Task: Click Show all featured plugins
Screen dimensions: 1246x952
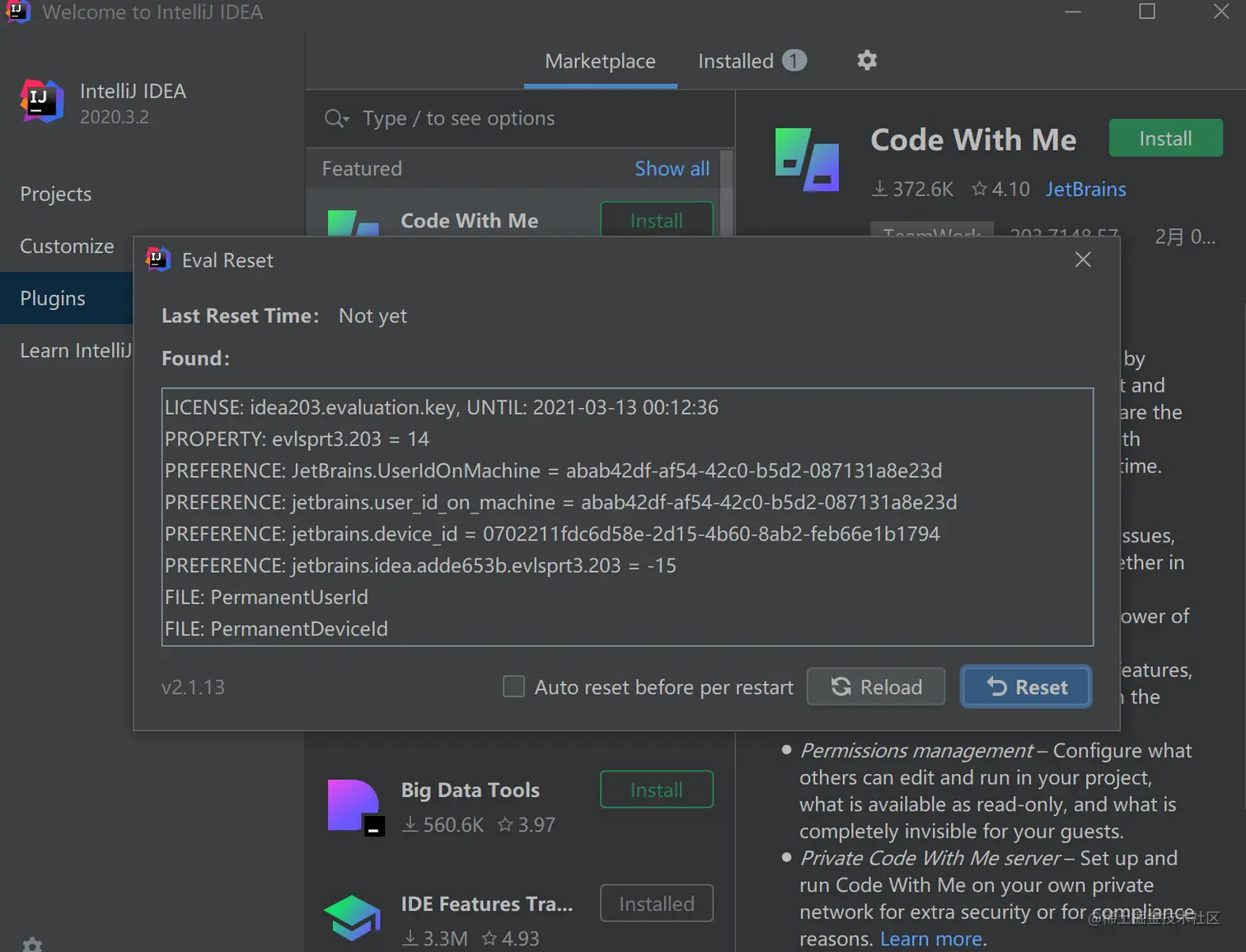Action: [672, 168]
